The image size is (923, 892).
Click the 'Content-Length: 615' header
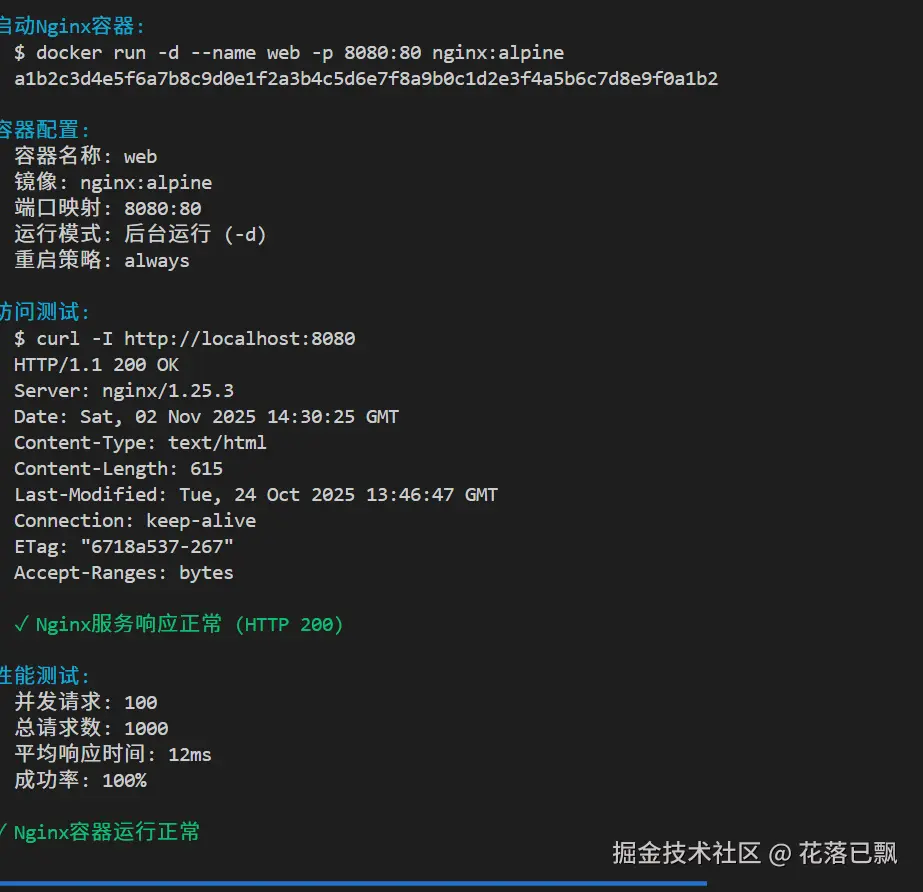pos(119,469)
